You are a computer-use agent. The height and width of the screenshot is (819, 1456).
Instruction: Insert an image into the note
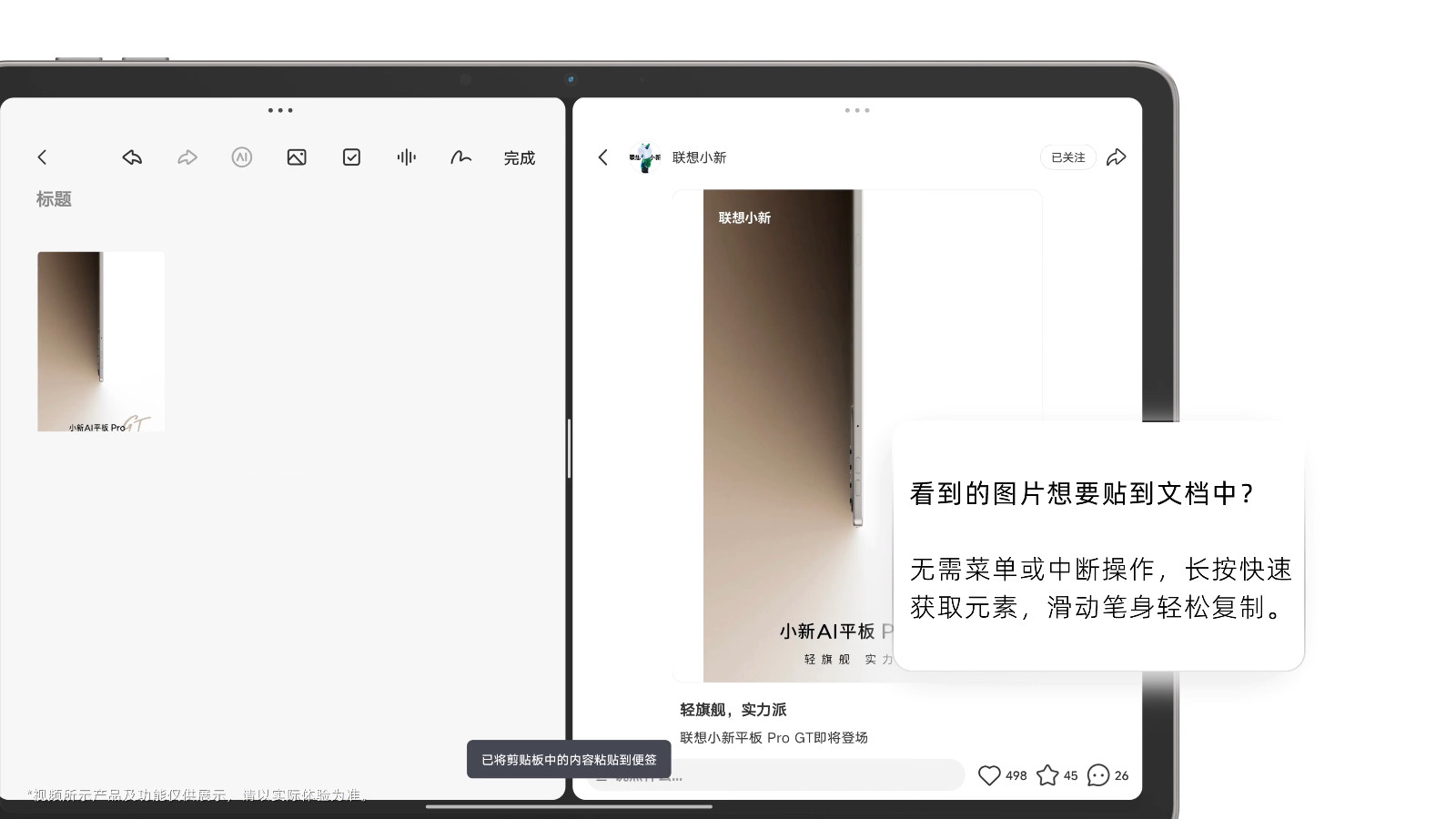coord(297,157)
